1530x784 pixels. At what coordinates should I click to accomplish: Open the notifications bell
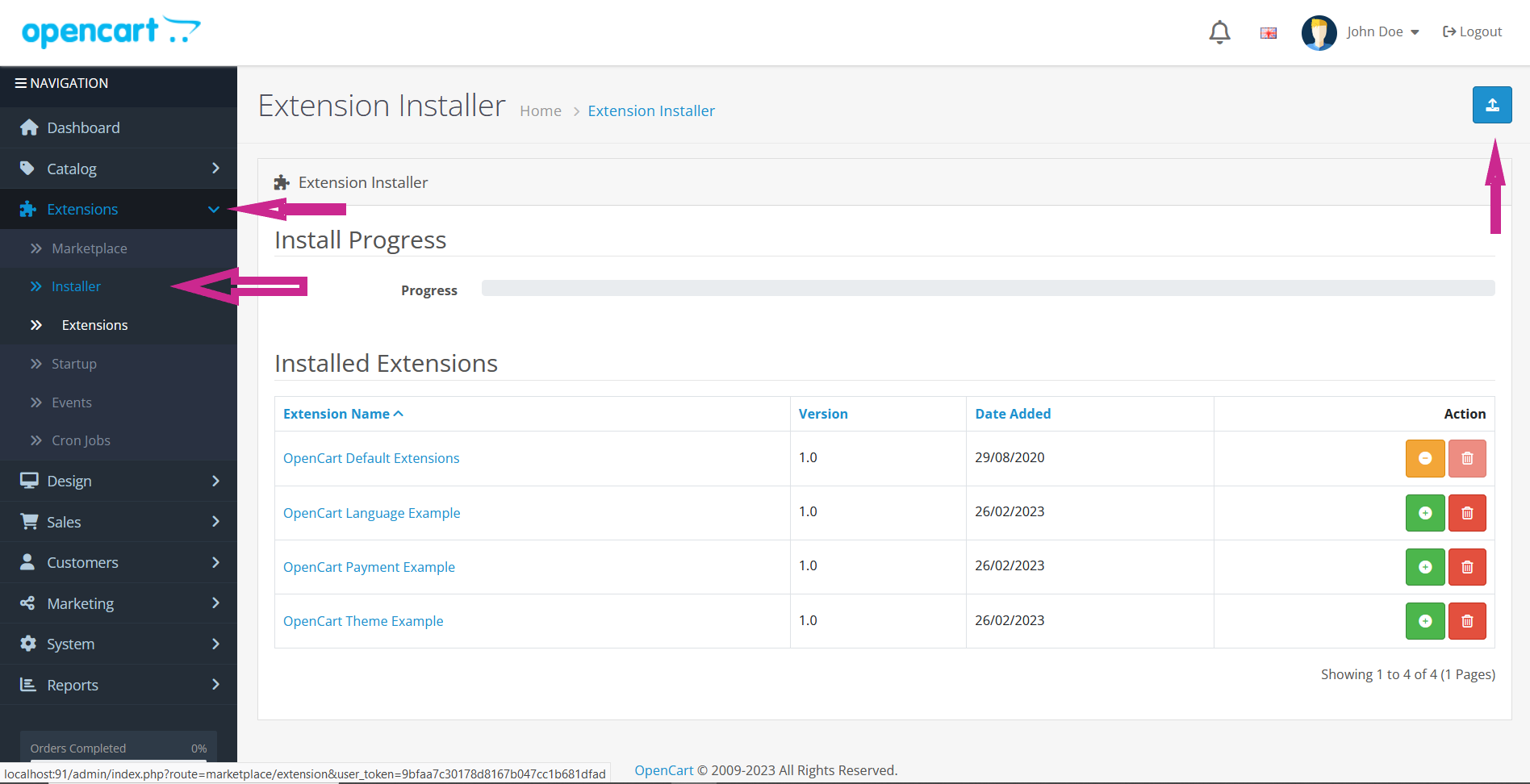pyautogui.click(x=1219, y=32)
